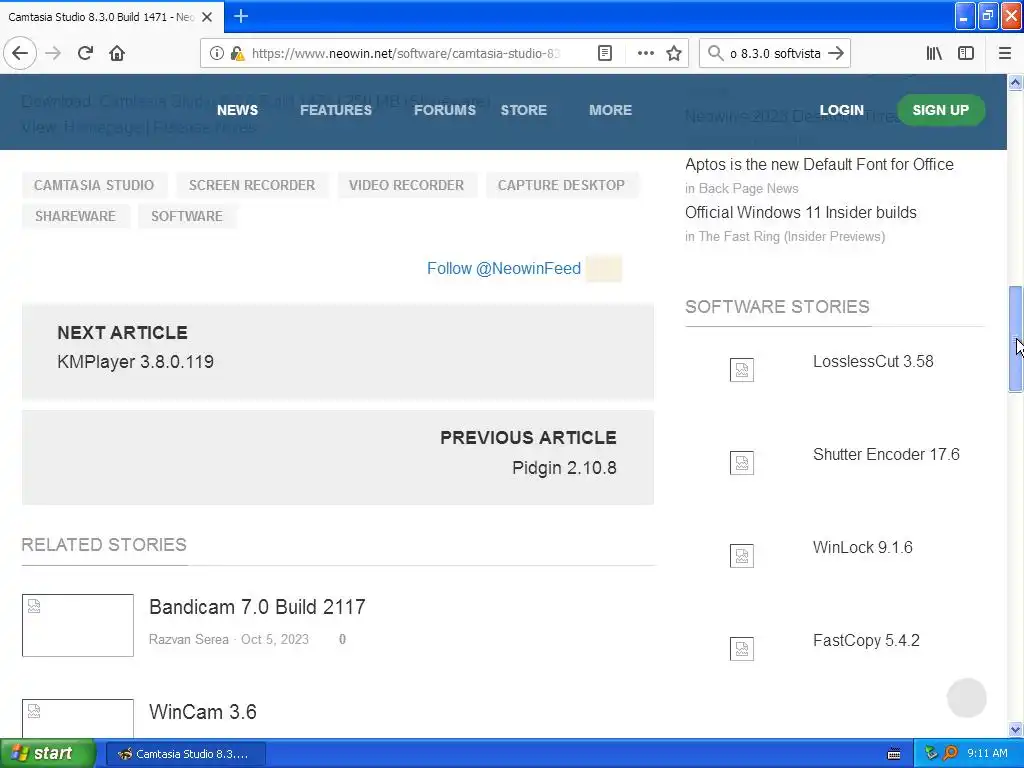Open the WinCam 3.6 story
Image resolution: width=1024 pixels, height=768 pixels.
[202, 711]
